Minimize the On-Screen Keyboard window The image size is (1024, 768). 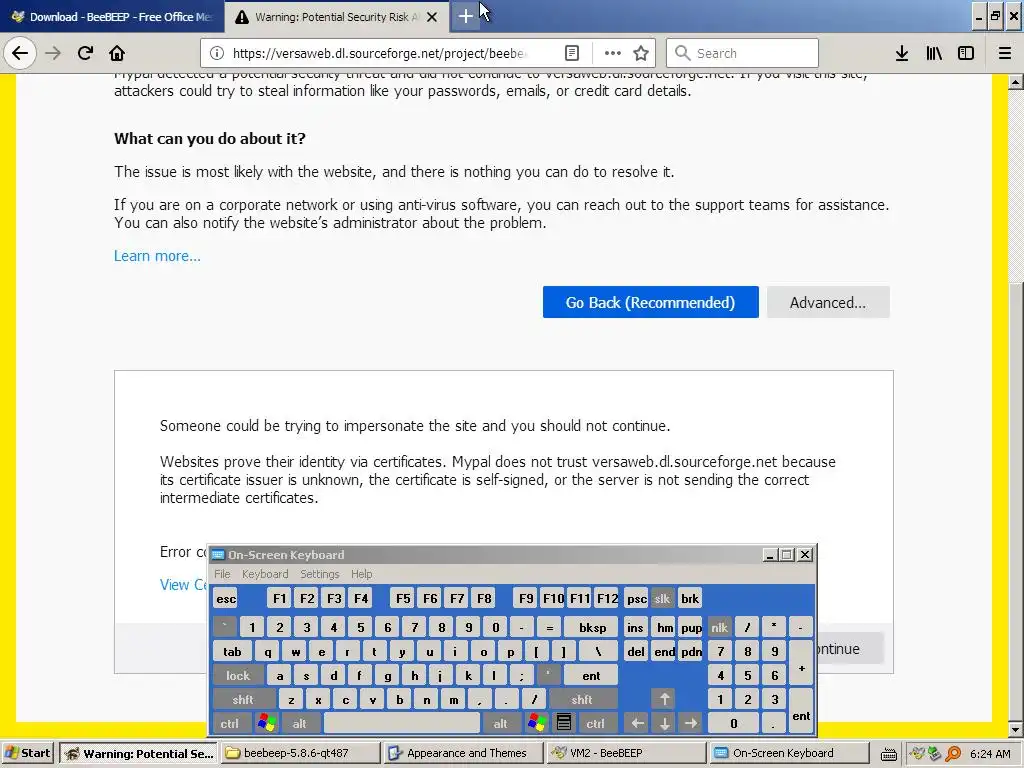pyautogui.click(x=769, y=555)
